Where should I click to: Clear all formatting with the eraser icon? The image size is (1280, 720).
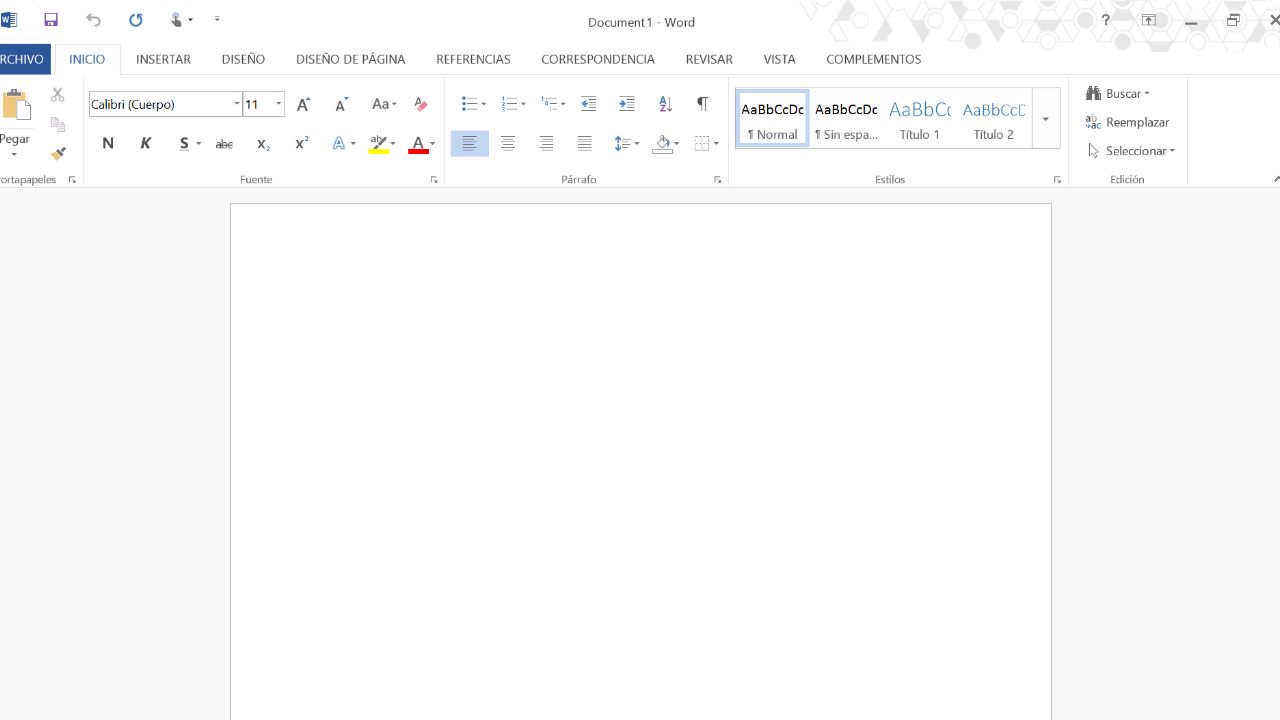click(421, 104)
